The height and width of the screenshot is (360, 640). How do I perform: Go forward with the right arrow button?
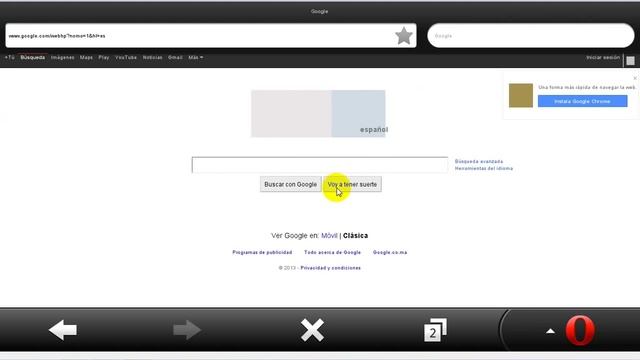pyautogui.click(x=187, y=330)
